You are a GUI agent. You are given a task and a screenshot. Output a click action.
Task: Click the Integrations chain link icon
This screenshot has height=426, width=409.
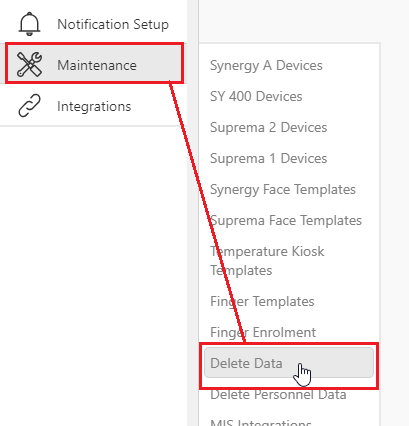29,106
